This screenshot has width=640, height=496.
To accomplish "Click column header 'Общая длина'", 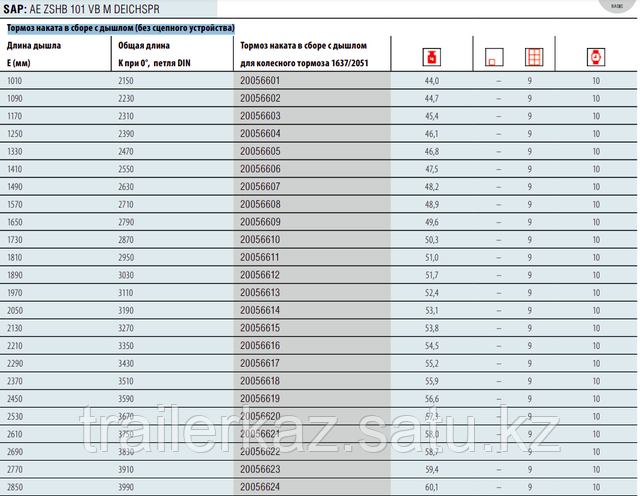I will click(x=144, y=46).
